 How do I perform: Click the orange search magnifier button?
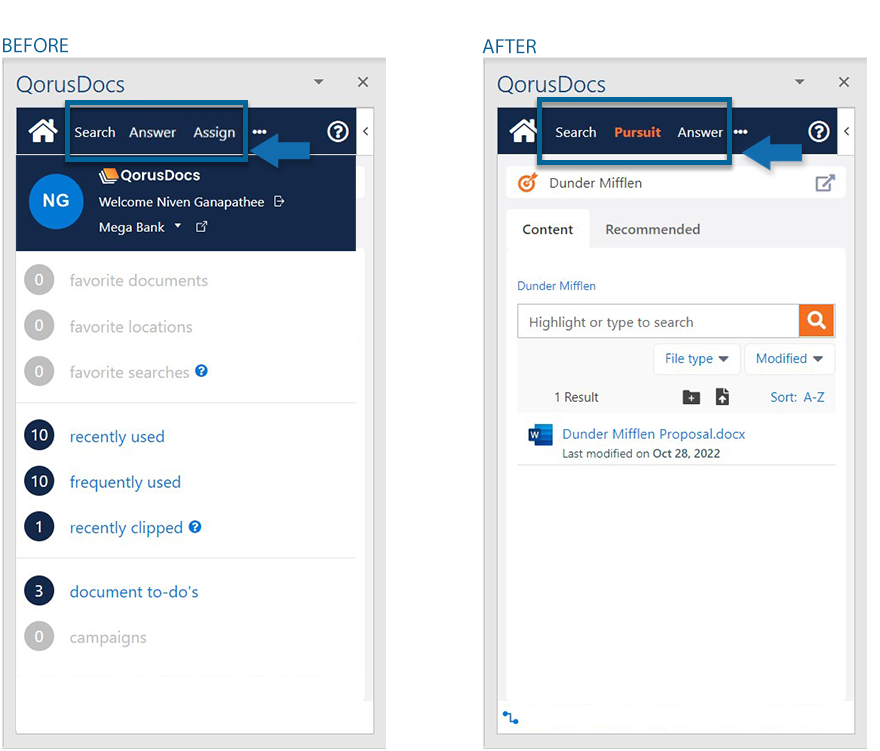816,321
